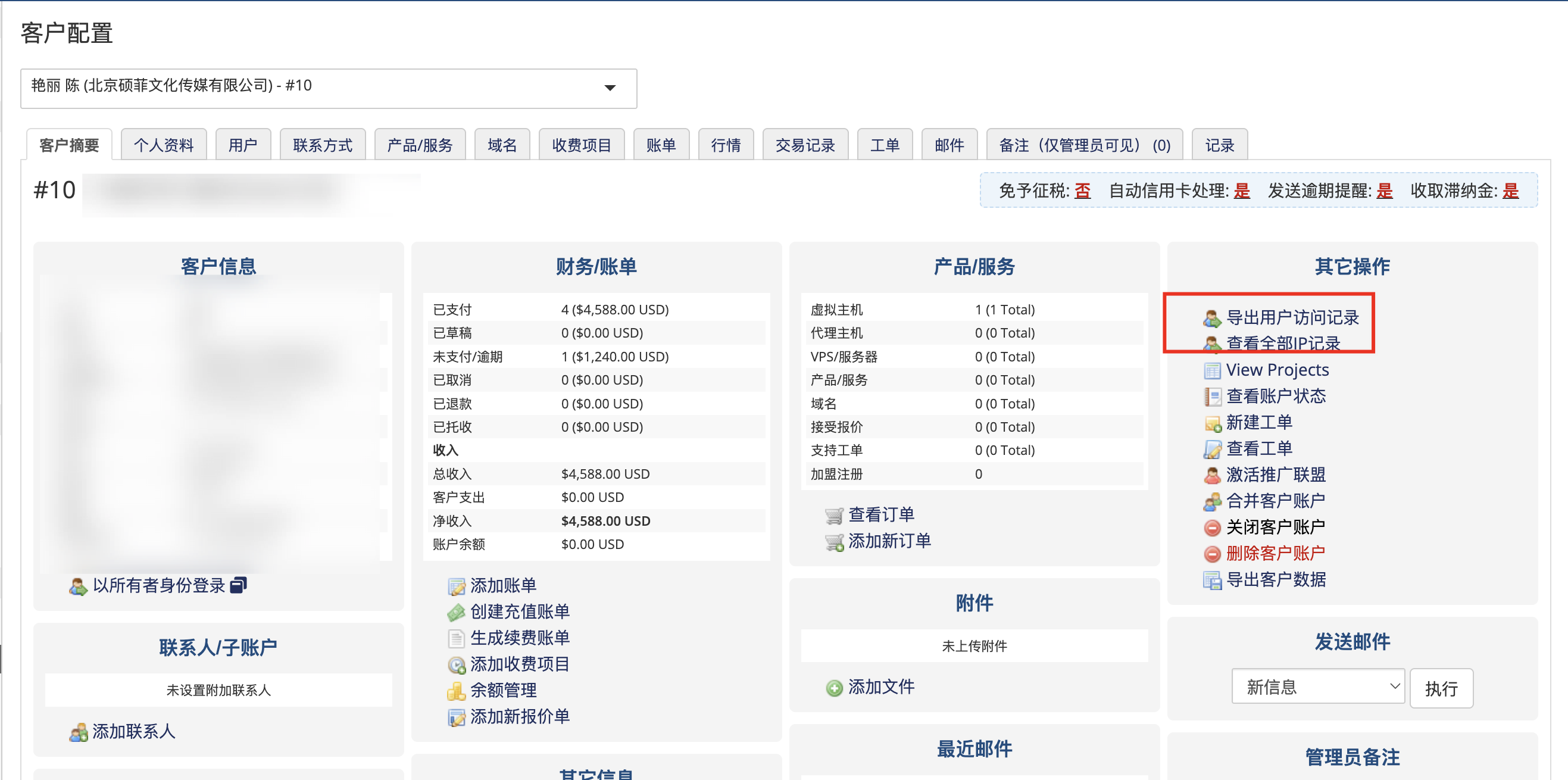Open View Projects from other actions

tap(1276, 370)
